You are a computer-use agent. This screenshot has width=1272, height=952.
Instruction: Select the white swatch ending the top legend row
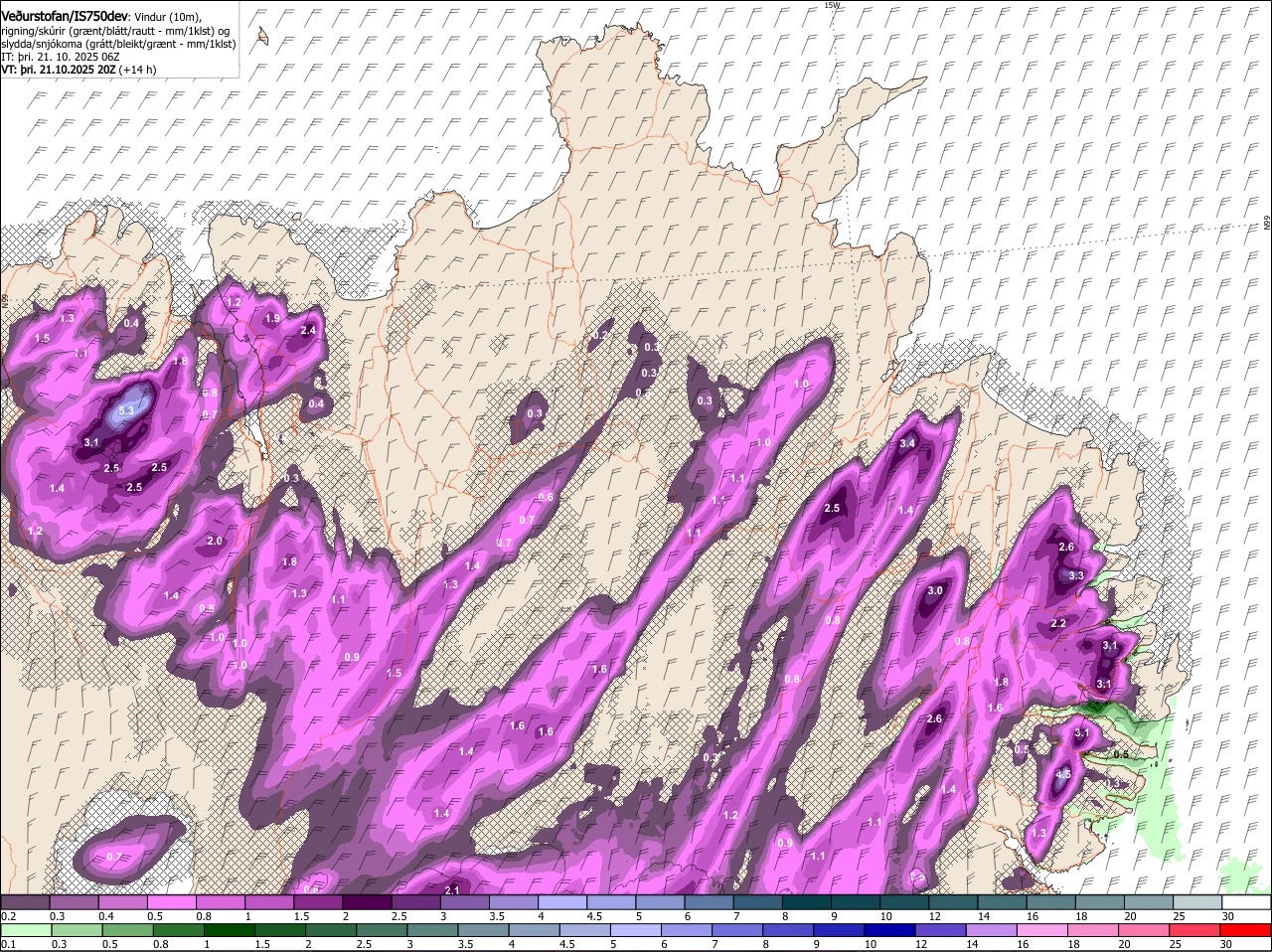pyautogui.click(x=1246, y=902)
